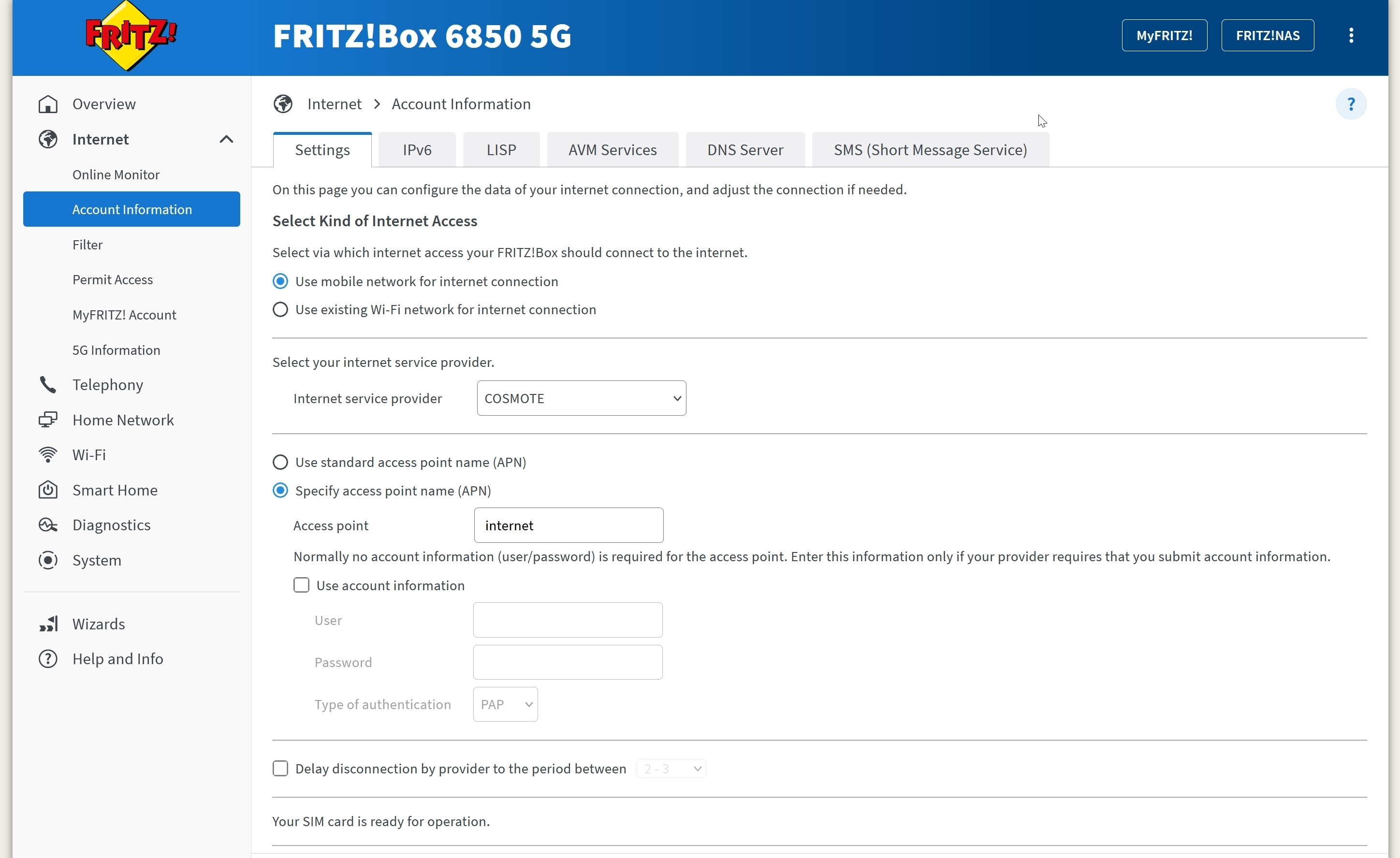Screen dimensions: 1400x858
Task: Select Specify access point name (APN)
Action: click(280, 490)
